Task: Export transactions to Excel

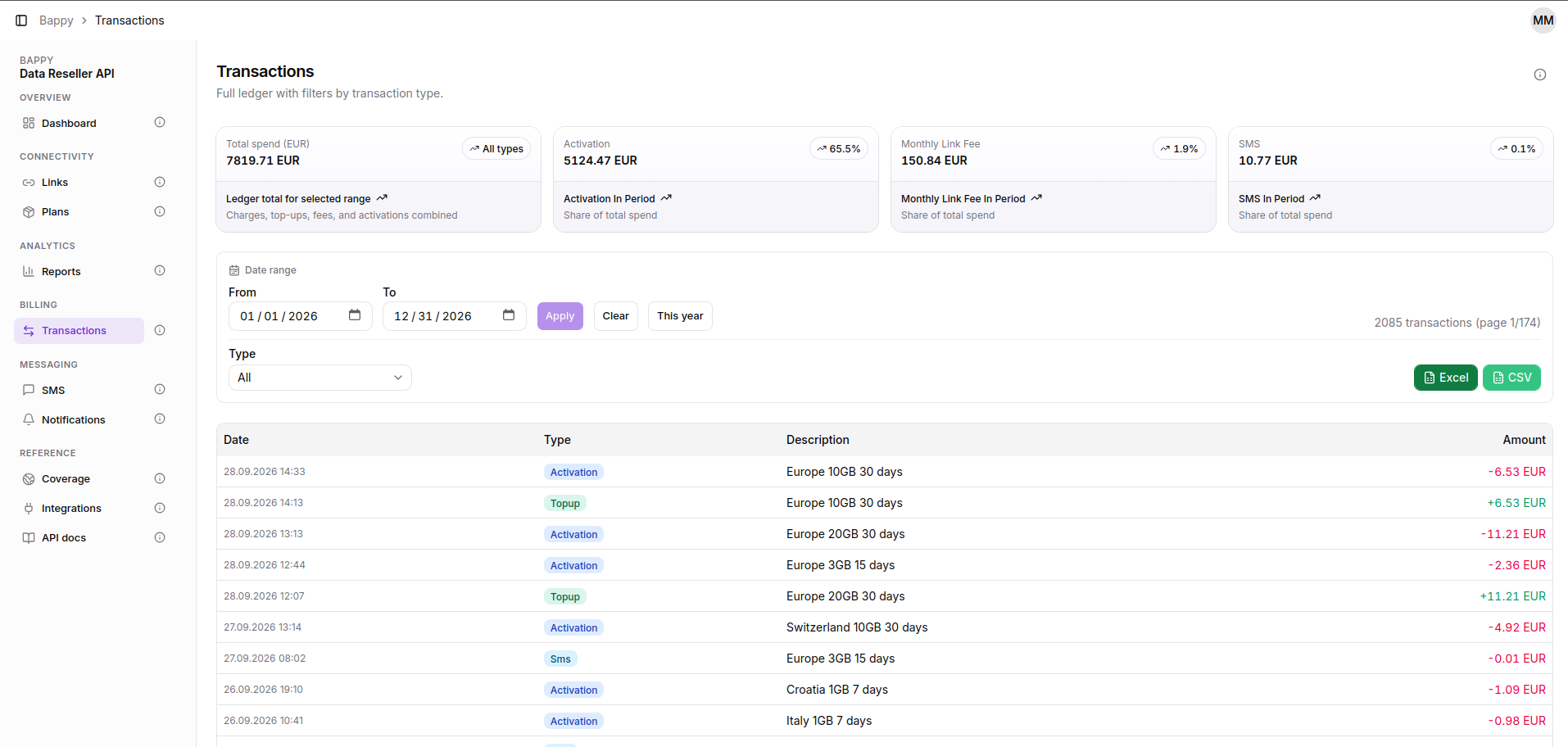Action: click(x=1446, y=378)
